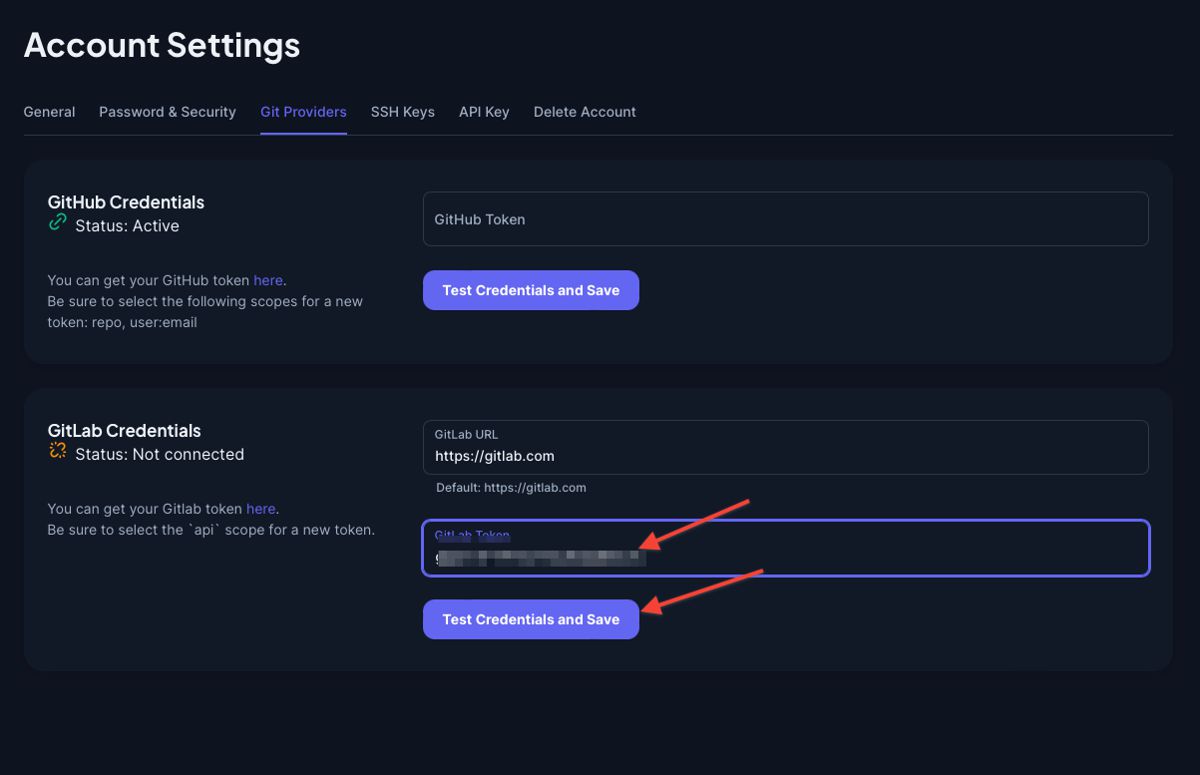Screen dimensions: 1200x775
Task: Click the GitHub Credentials section heading
Action: click(x=126, y=202)
